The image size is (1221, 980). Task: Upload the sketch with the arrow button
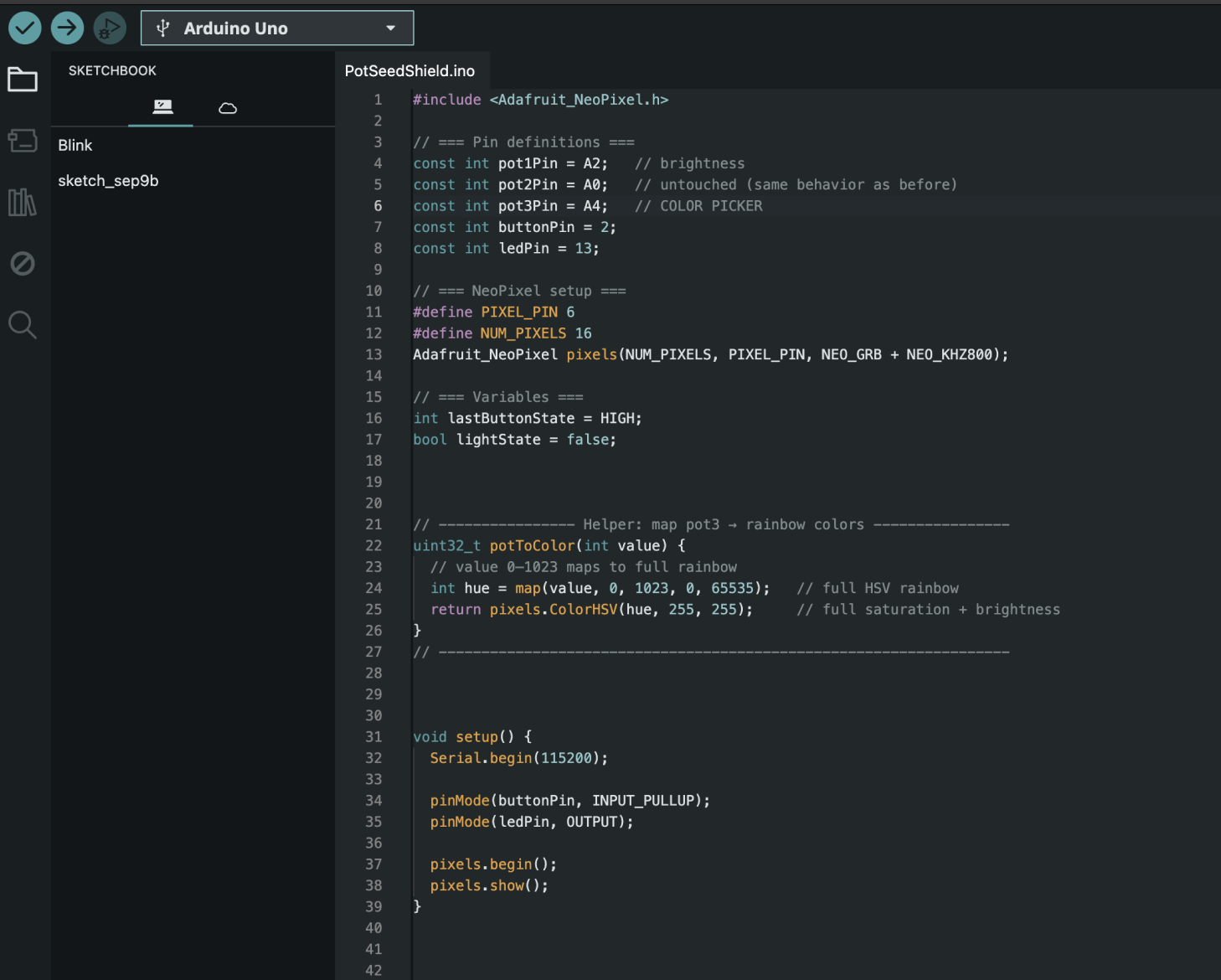(67, 28)
